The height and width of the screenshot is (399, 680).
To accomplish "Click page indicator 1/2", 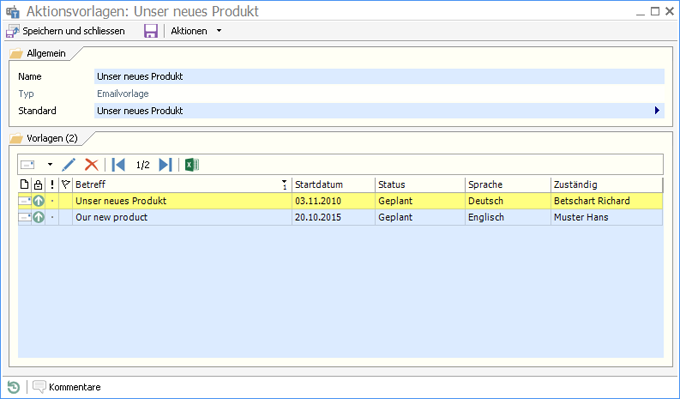I will [x=143, y=165].
